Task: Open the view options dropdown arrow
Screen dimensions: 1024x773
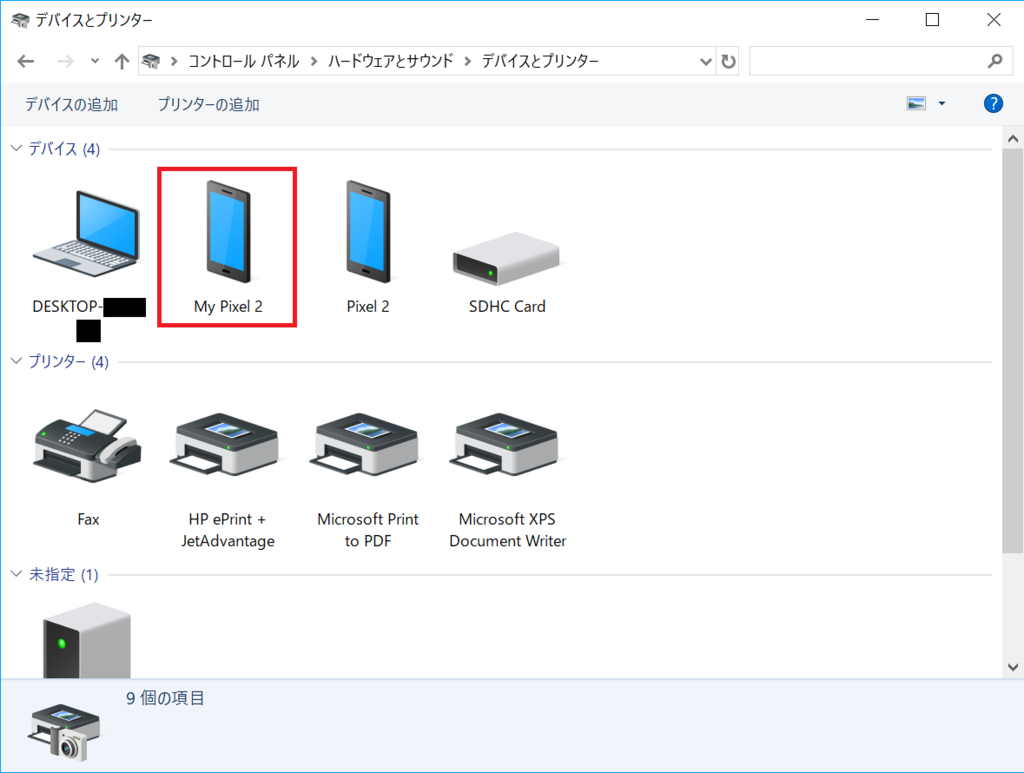Action: (x=942, y=103)
